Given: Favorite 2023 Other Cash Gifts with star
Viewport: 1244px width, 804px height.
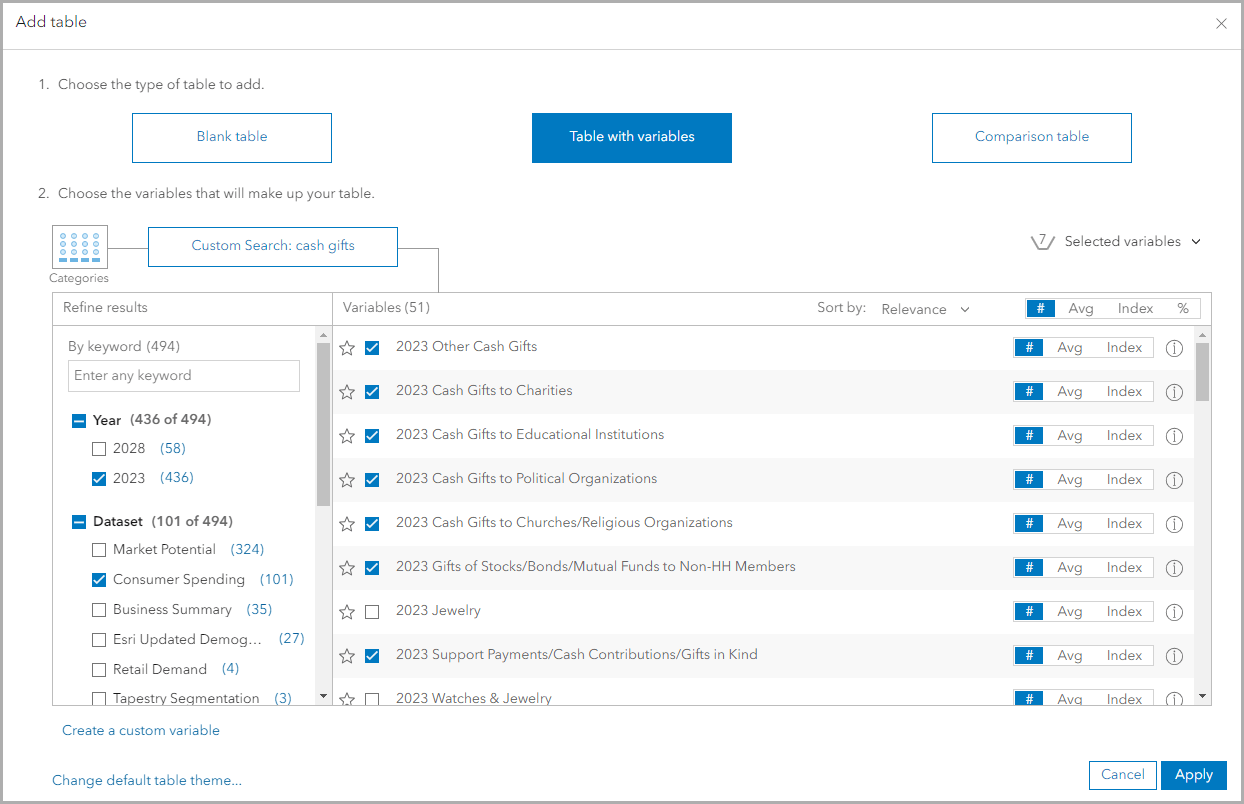Looking at the screenshot, I should pyautogui.click(x=347, y=348).
